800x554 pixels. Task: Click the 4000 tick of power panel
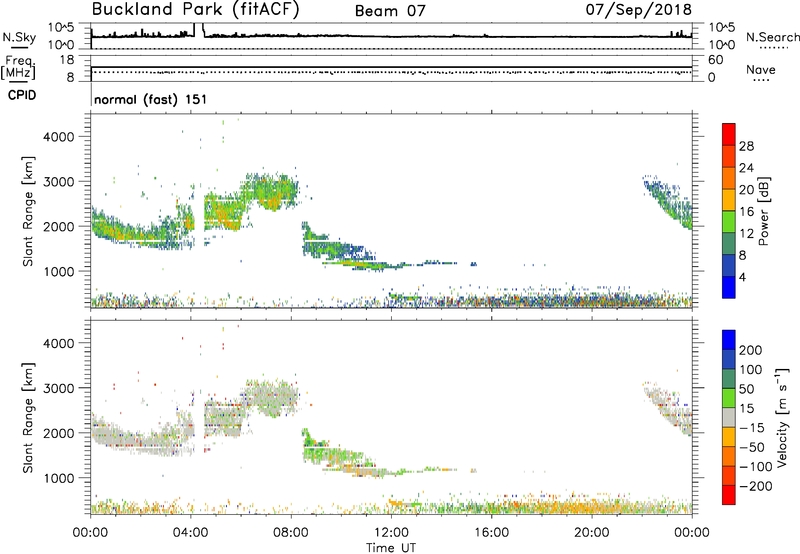point(58,137)
